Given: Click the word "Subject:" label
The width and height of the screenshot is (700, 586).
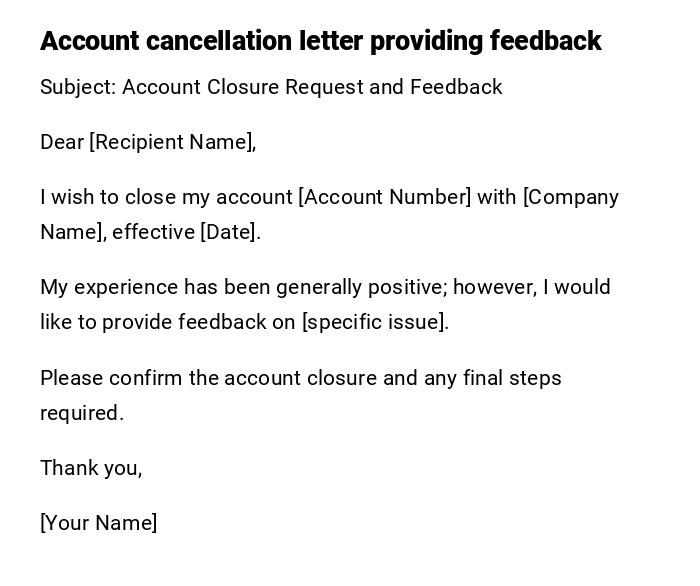Looking at the screenshot, I should point(78,87).
